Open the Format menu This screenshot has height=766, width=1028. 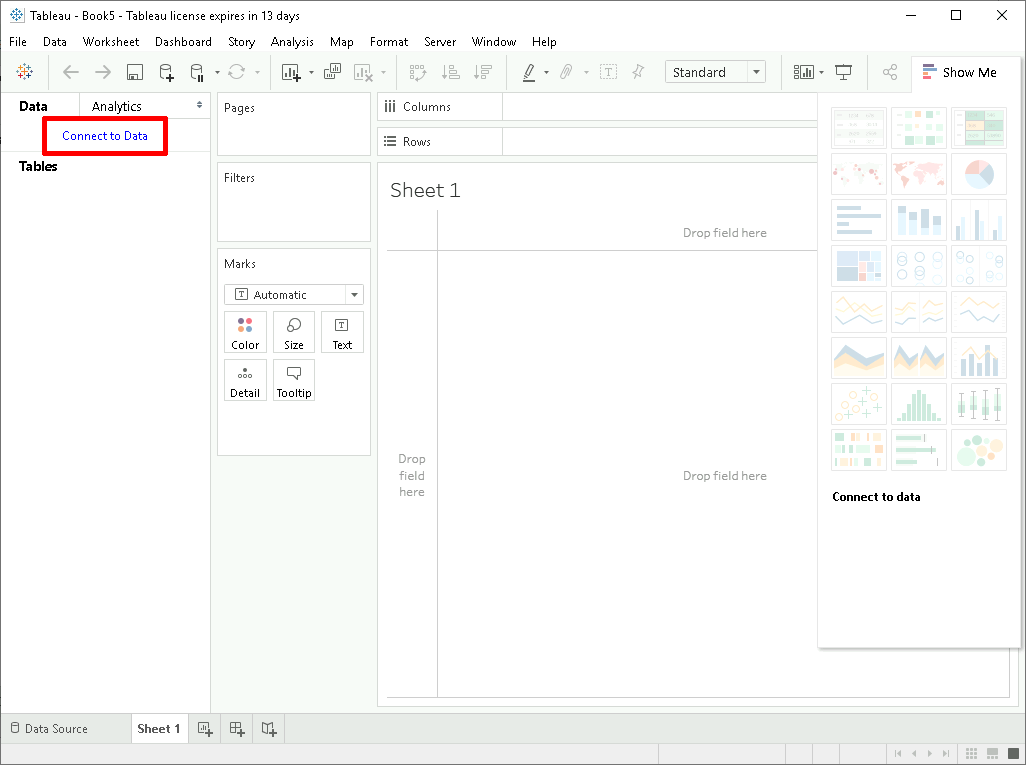389,42
